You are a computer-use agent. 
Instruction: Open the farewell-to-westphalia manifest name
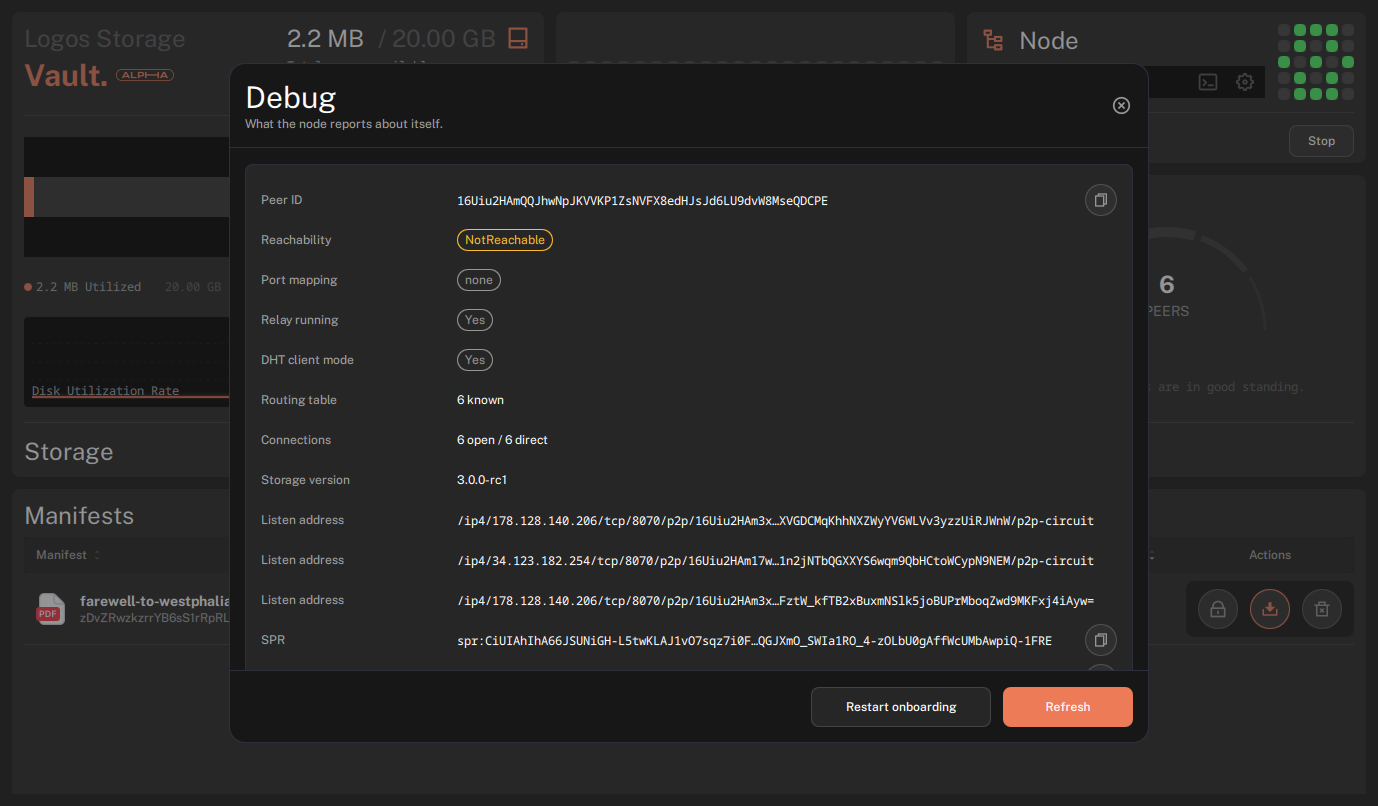coord(155,601)
